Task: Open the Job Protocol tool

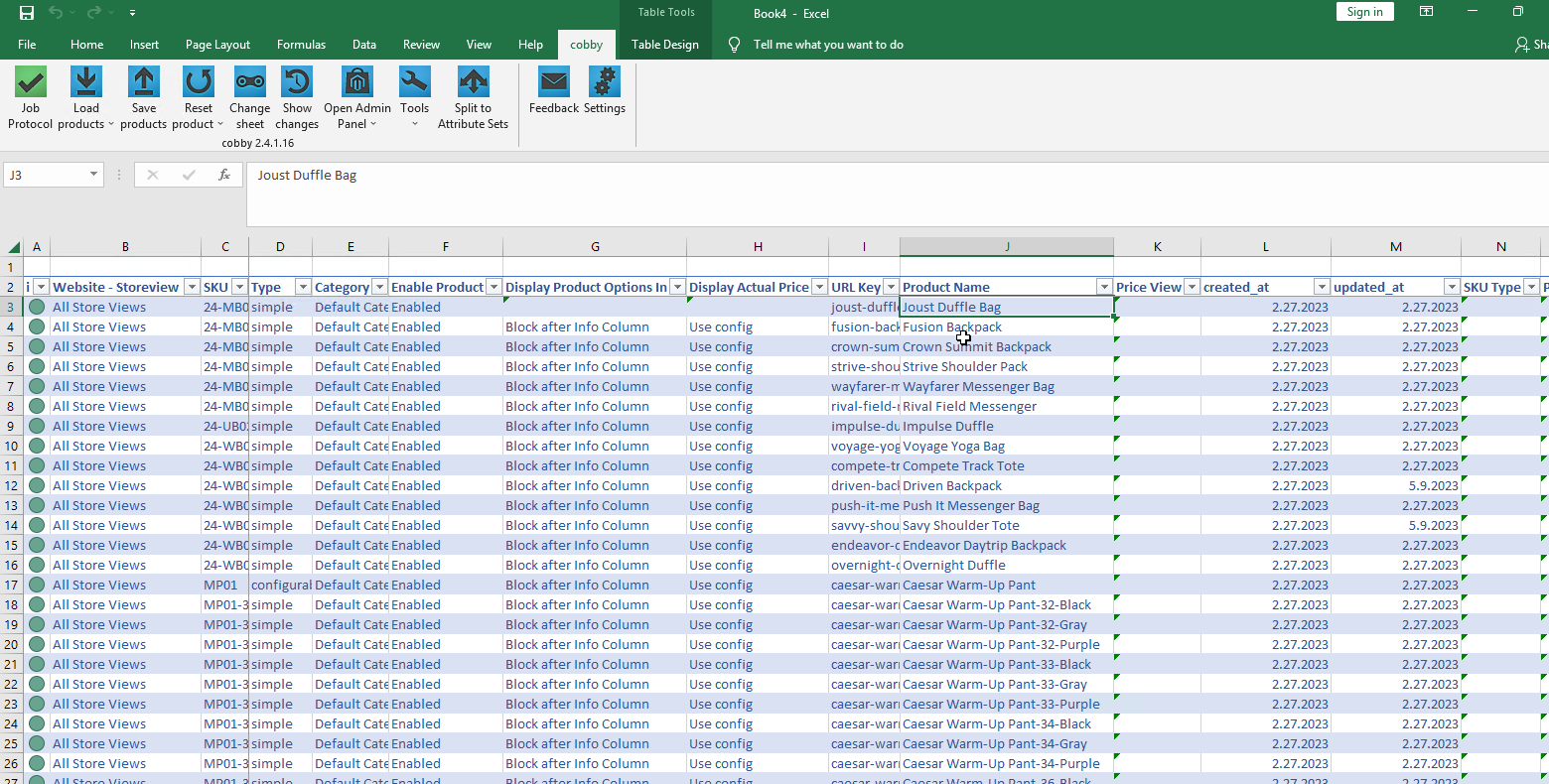Action: tap(30, 97)
